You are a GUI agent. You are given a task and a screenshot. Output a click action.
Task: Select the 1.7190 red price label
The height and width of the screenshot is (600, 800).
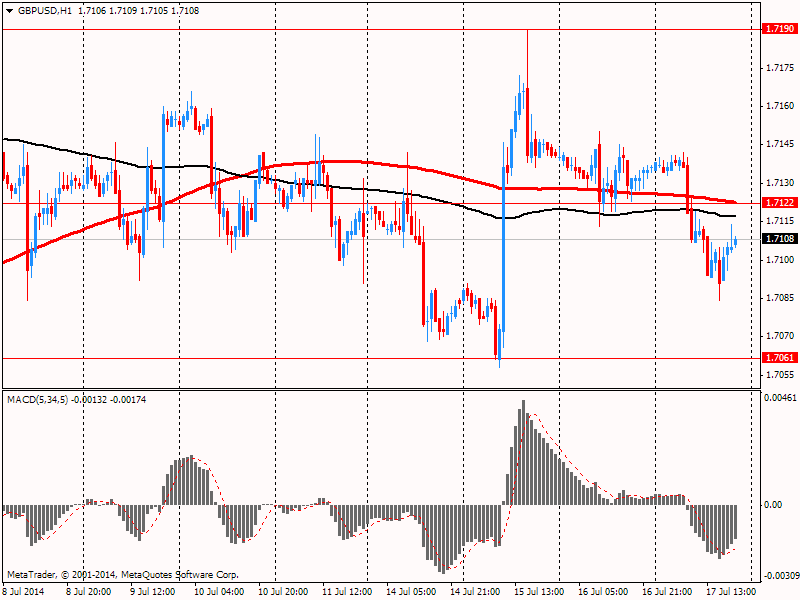click(x=778, y=30)
